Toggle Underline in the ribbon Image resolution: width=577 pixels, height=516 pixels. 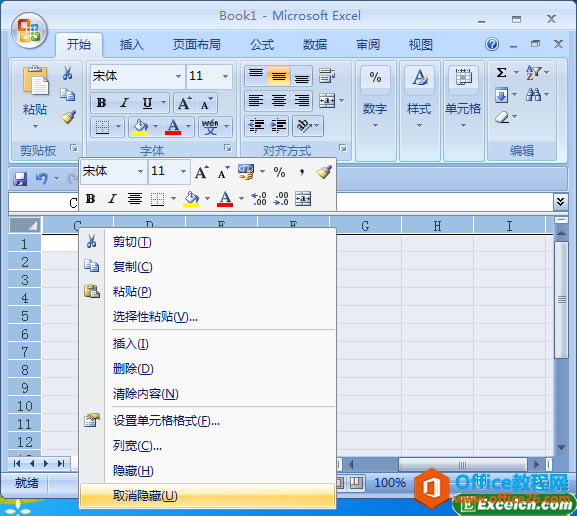147,103
